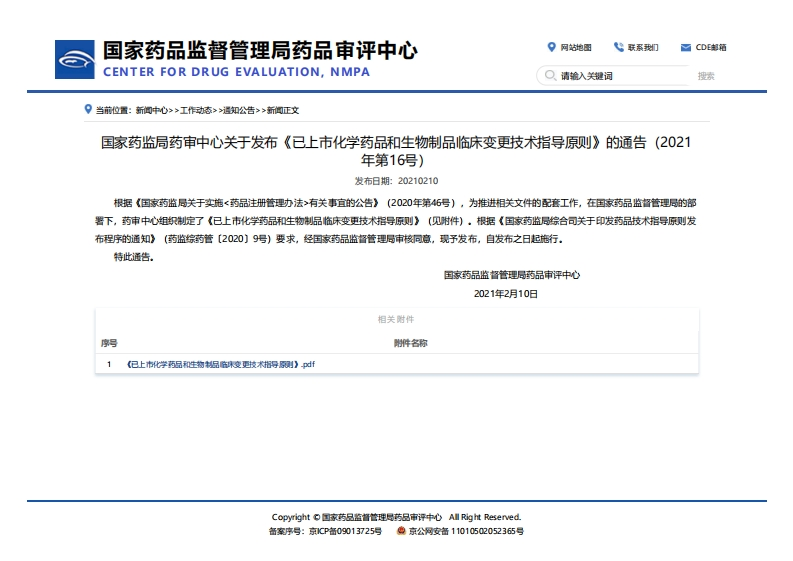
Task: Click 新闻正文 in breadcrumb
Action: 283,110
